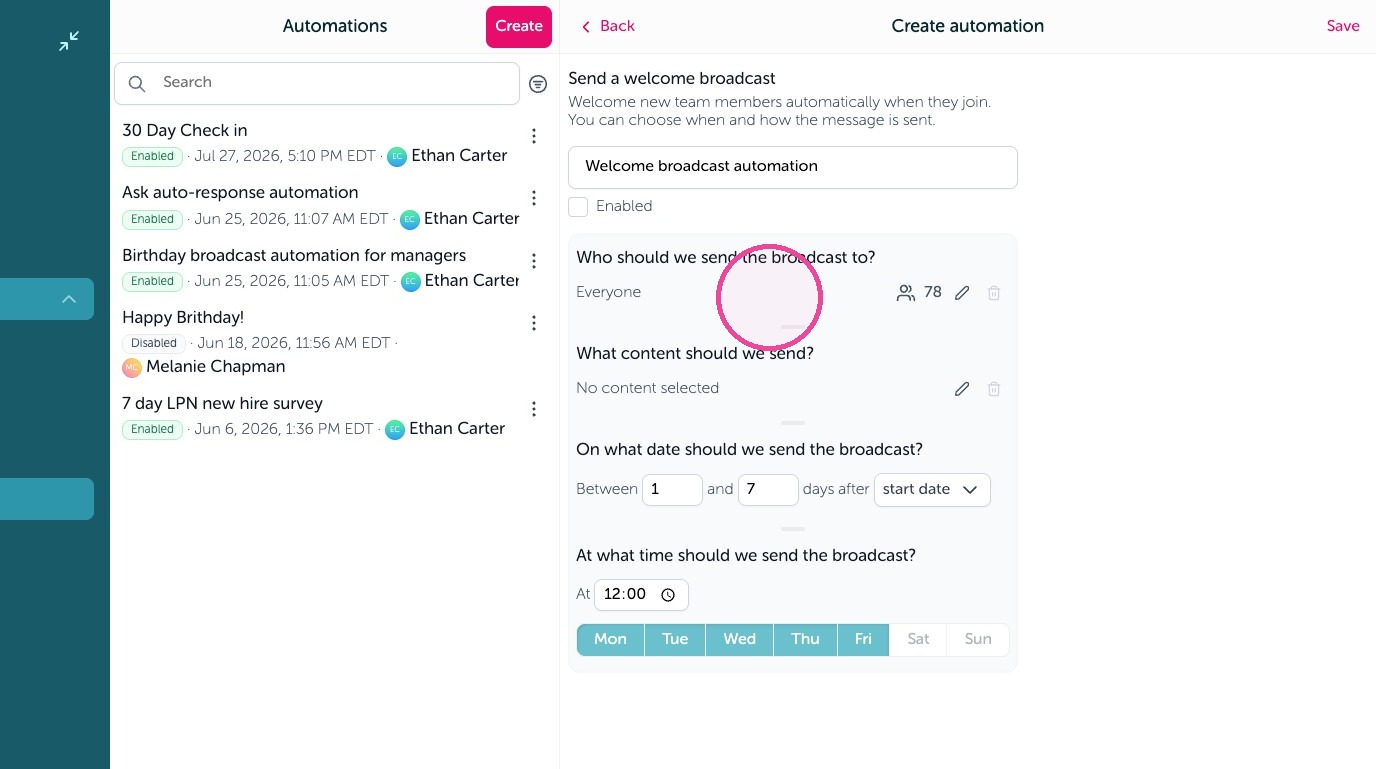
Task: Toggle the Mon day button
Action: coord(610,640)
